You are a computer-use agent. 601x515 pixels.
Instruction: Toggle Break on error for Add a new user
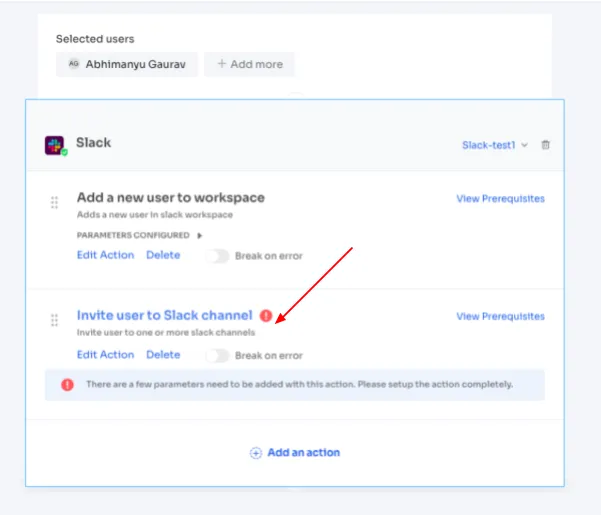click(x=217, y=256)
